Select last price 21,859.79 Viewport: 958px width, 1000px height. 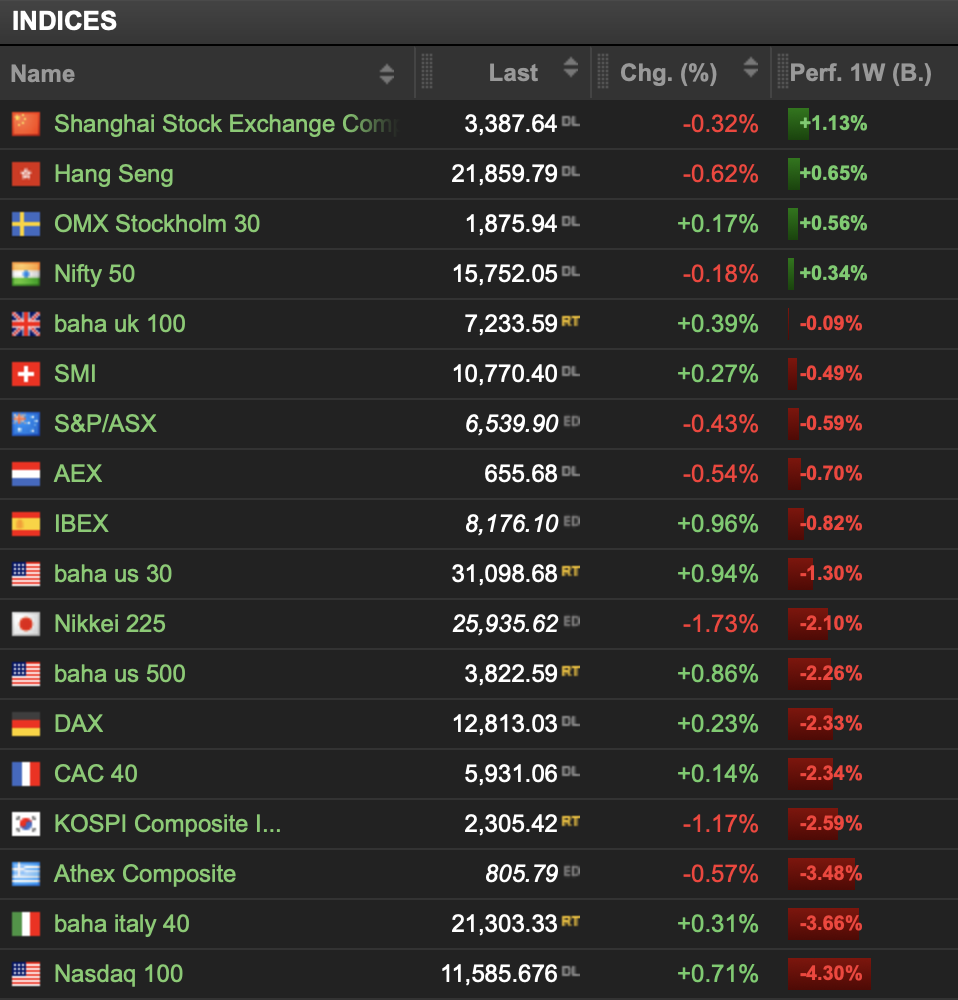(x=504, y=173)
